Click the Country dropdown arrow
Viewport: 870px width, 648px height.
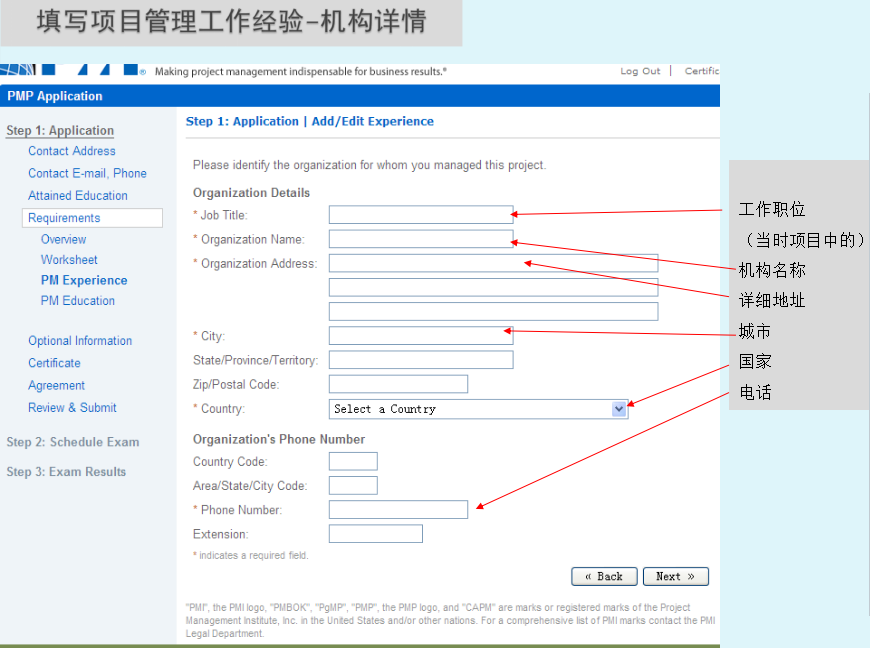[620, 408]
